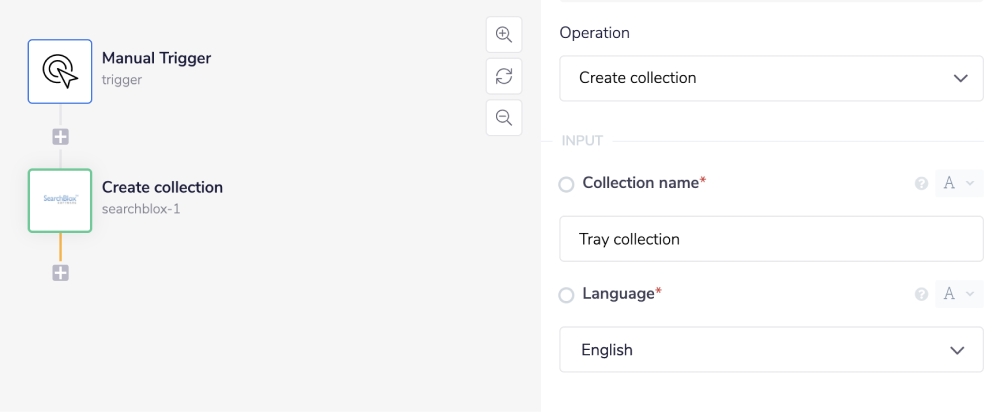Image resolution: width=1000 pixels, height=412 pixels.
Task: Toggle the circle beside Language
Action: [567, 295]
